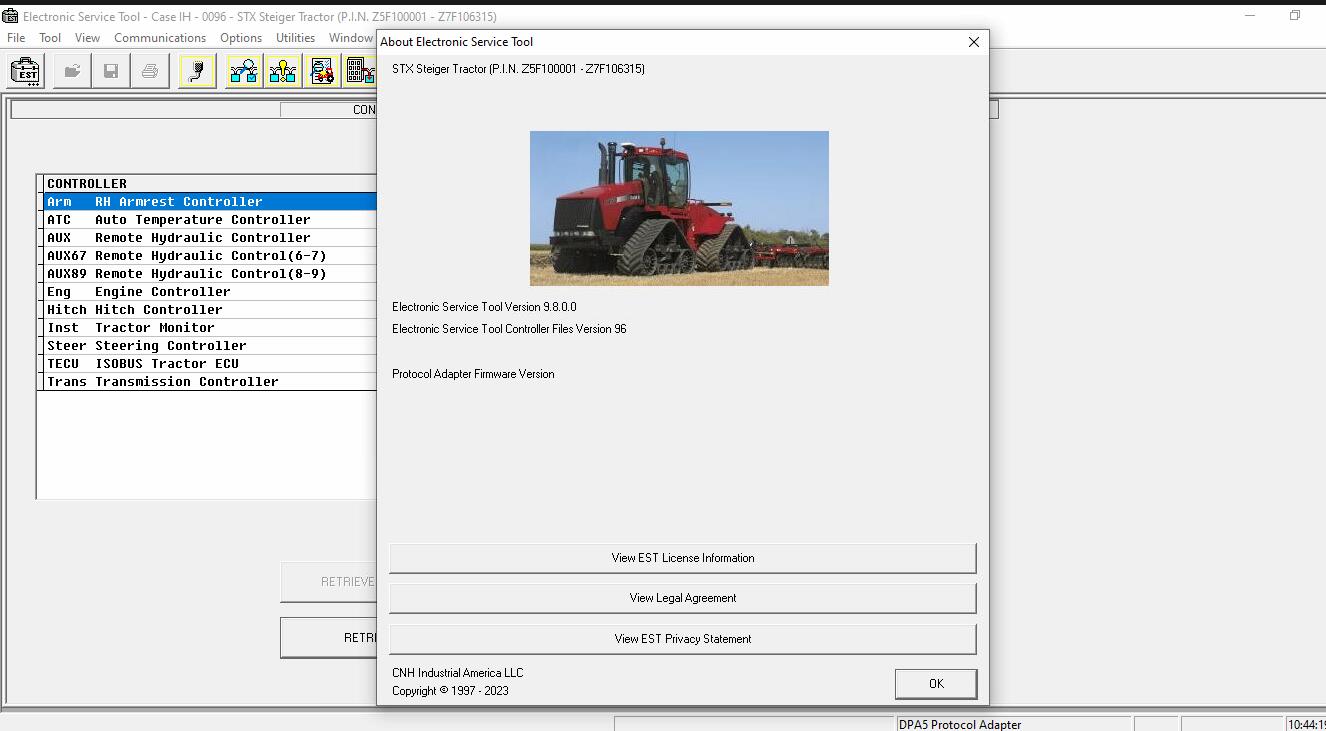1326x731 pixels.
Task: Click the Copyright 1997 - 2023 text
Action: (450, 691)
